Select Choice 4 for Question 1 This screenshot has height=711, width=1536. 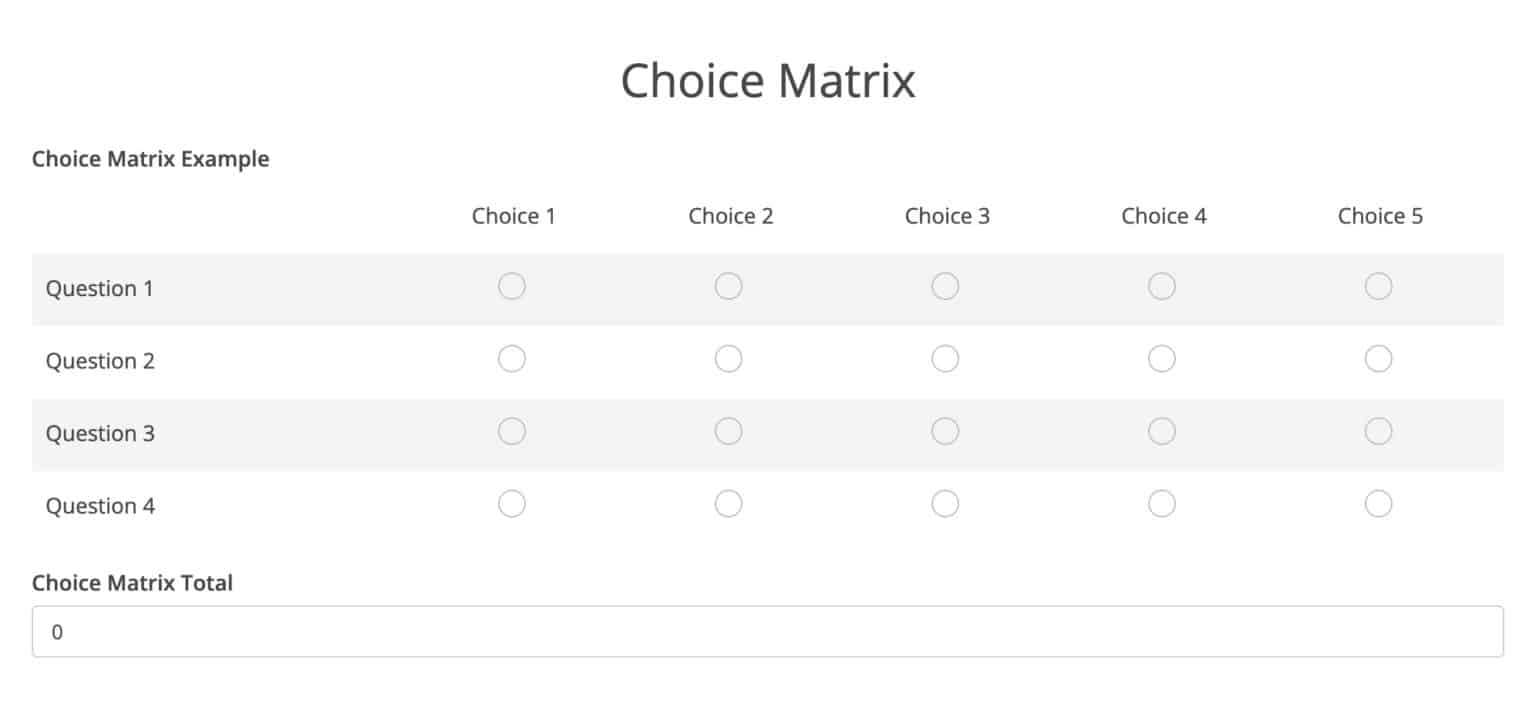pos(1161,286)
